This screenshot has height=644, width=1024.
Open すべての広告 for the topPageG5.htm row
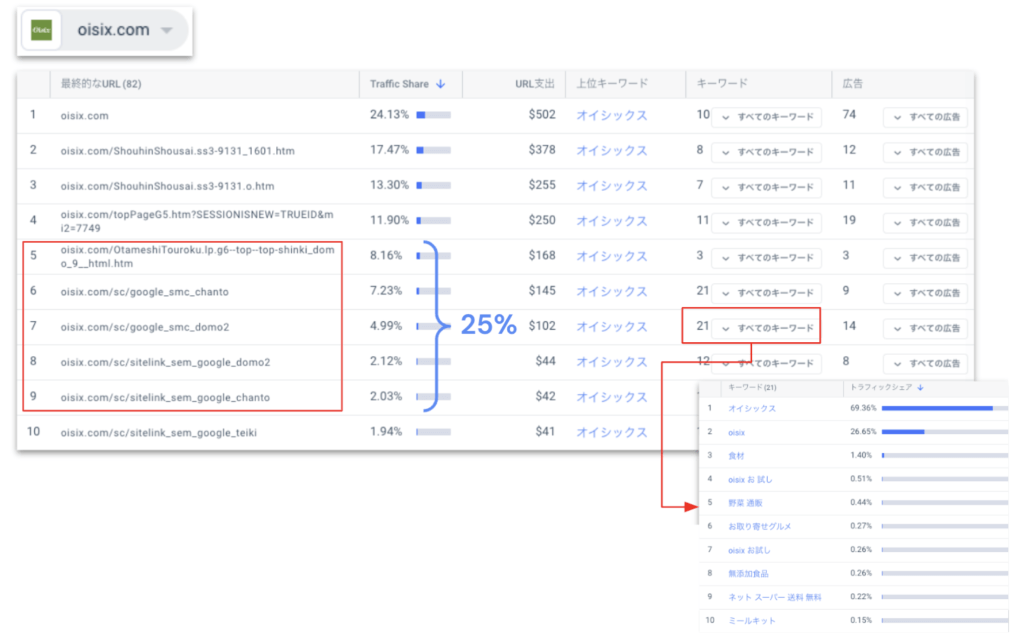point(925,222)
